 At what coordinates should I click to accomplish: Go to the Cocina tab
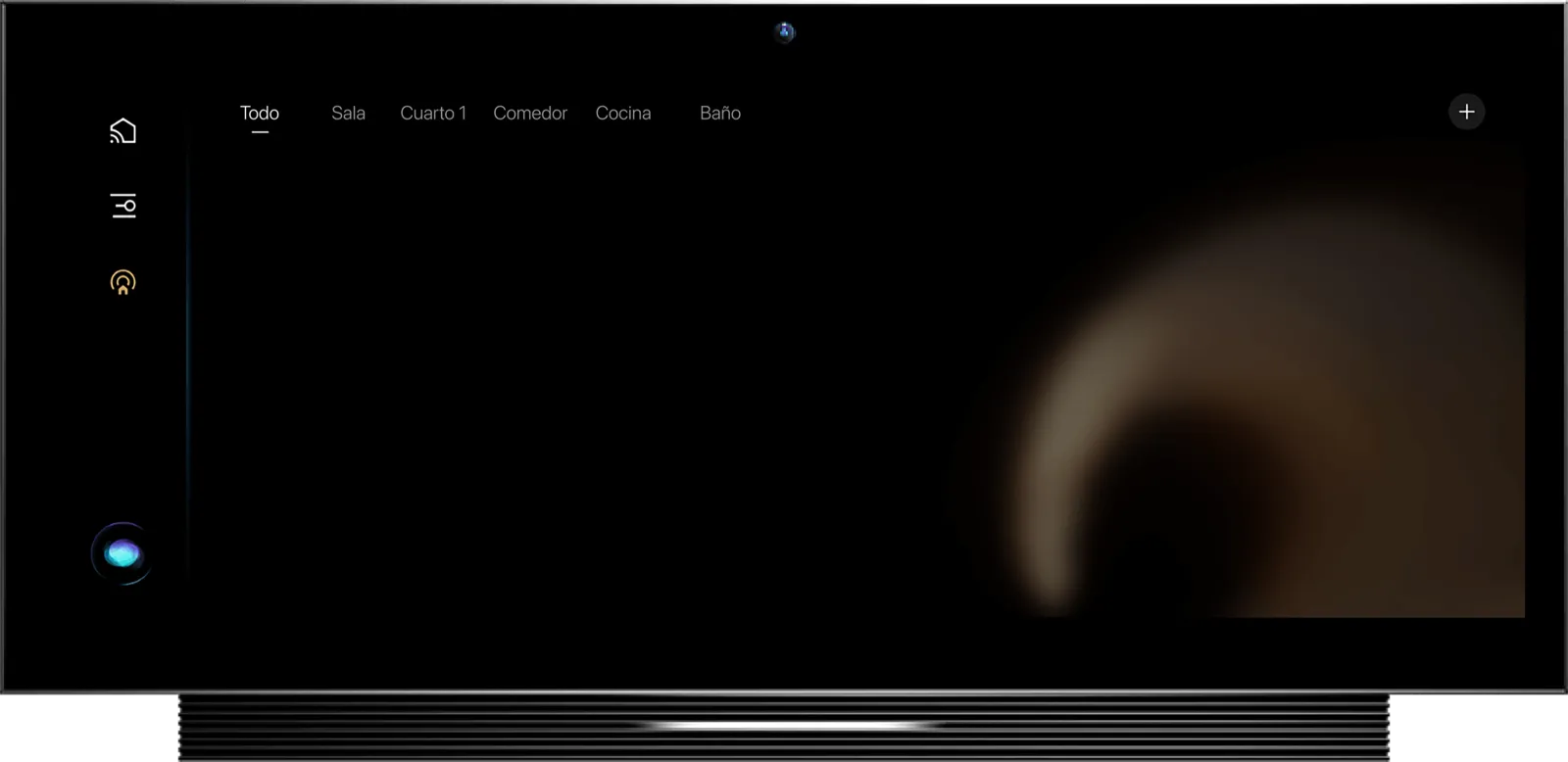pyautogui.click(x=623, y=113)
